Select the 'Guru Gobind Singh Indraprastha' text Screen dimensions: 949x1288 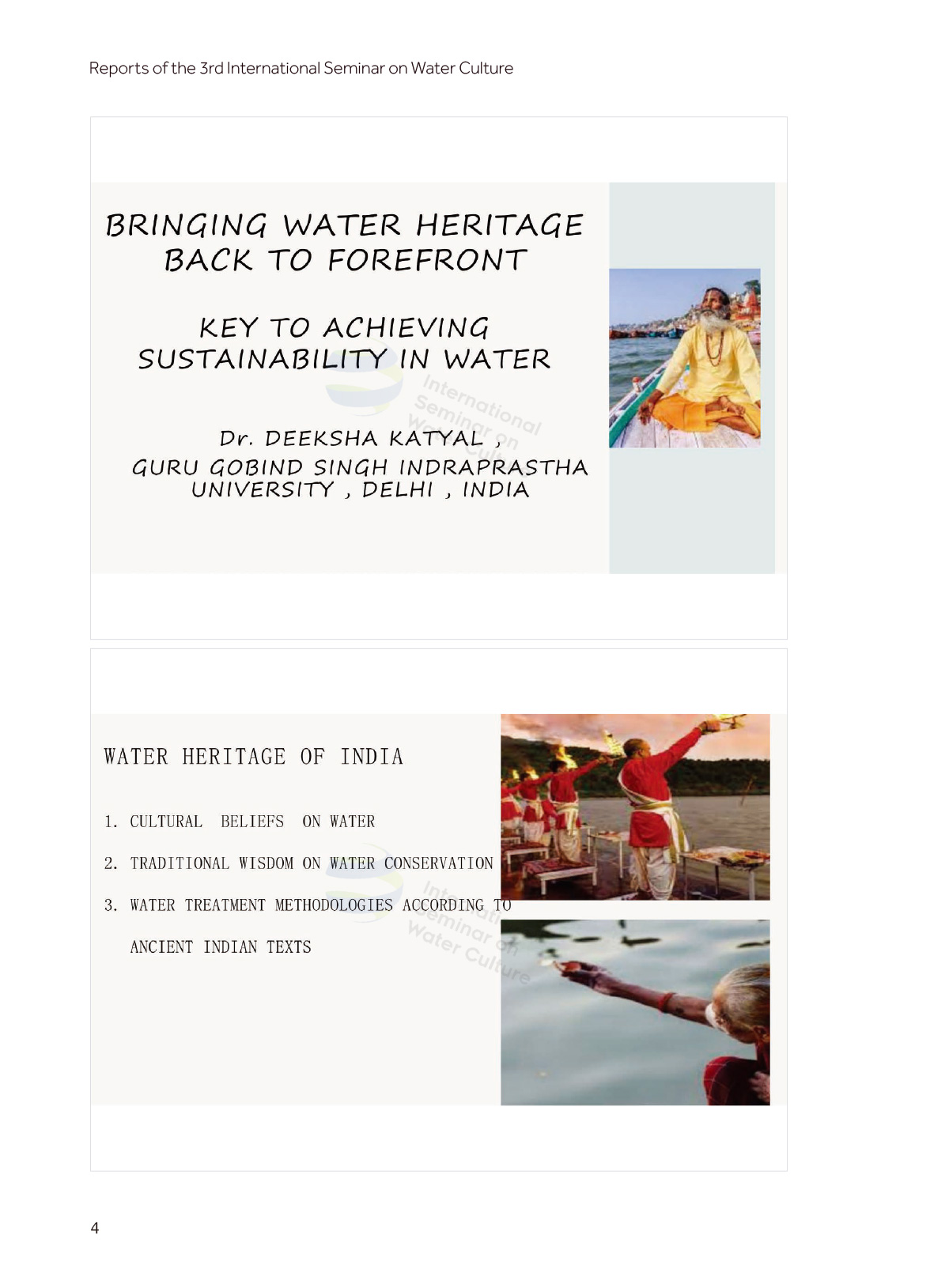click(360, 467)
